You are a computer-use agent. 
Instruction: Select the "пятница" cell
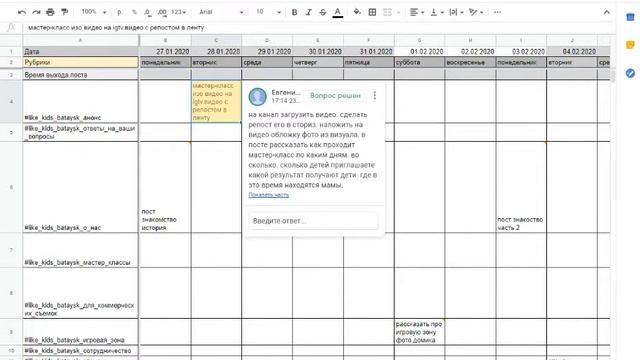[x=369, y=62]
